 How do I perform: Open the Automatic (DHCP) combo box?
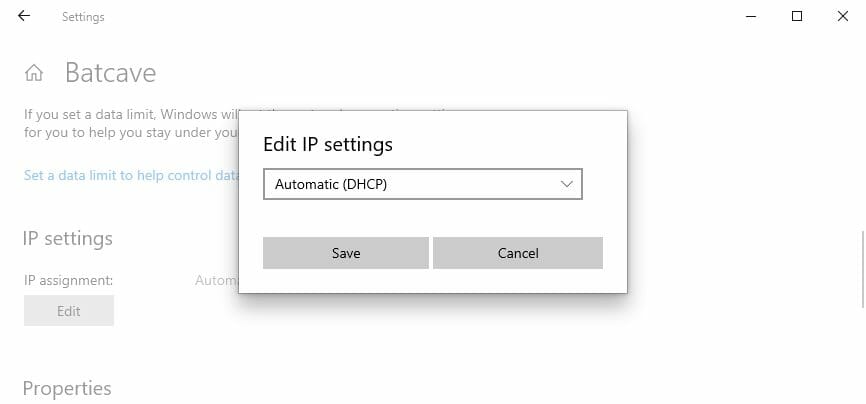(x=423, y=184)
